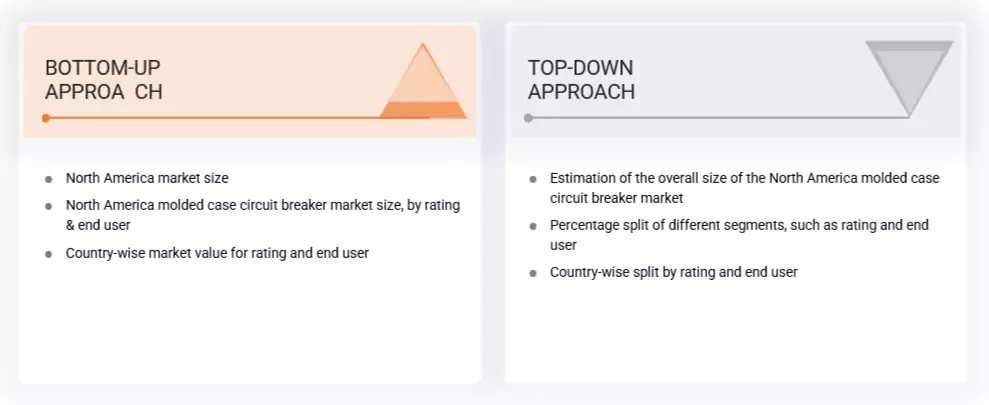Screen dimensions: 989x405
Task: Click the bullet beside "Percentage split of different segments"
Action: (x=533, y=226)
